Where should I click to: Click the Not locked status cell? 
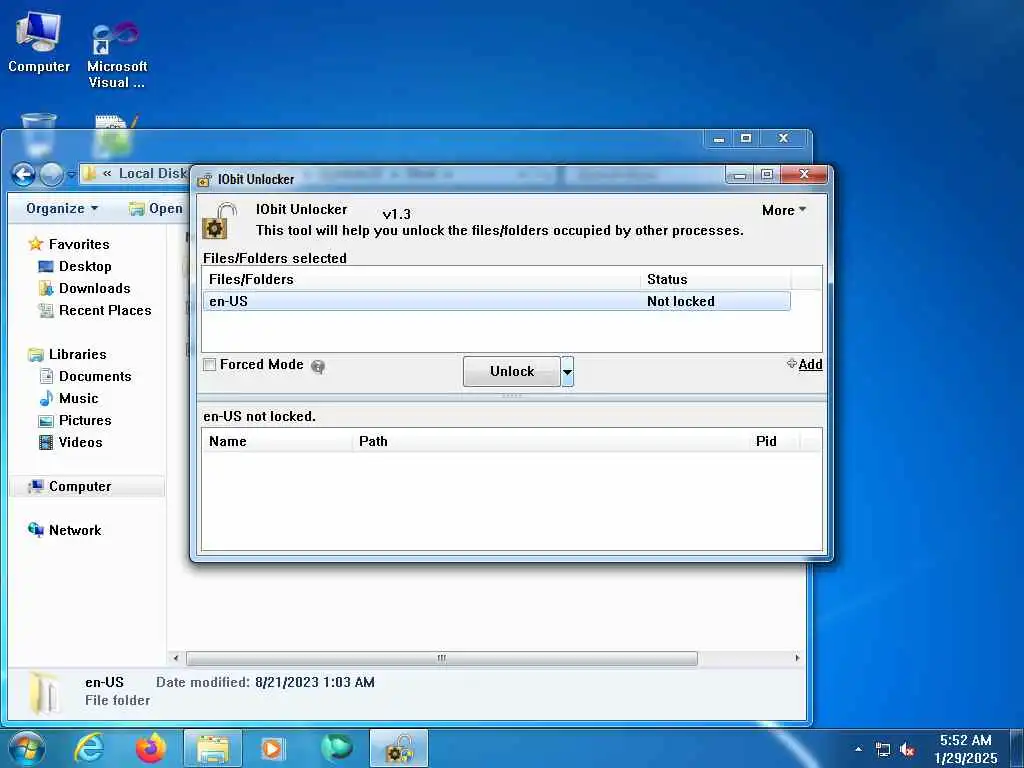tap(680, 301)
